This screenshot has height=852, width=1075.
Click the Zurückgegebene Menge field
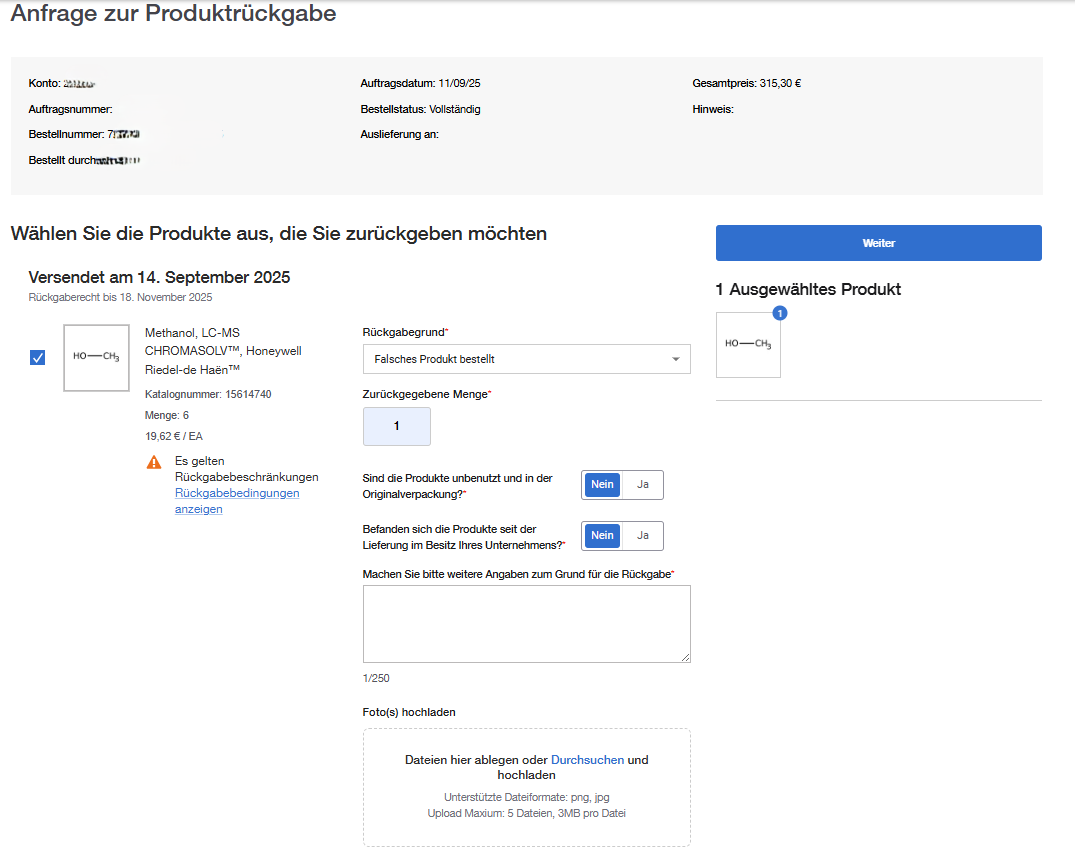click(396, 426)
